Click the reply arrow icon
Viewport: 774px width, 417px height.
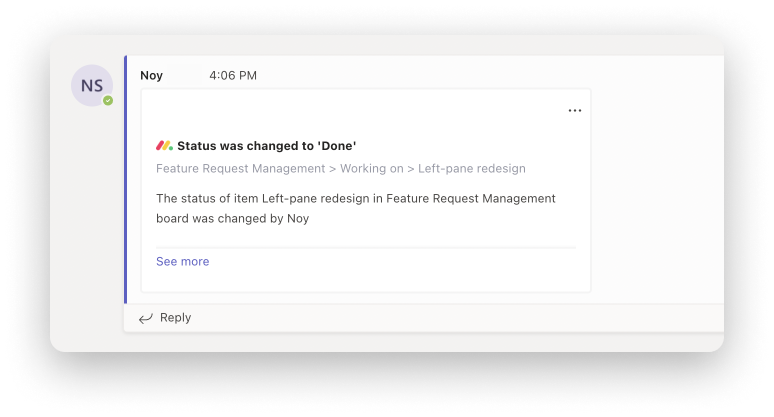coord(146,318)
